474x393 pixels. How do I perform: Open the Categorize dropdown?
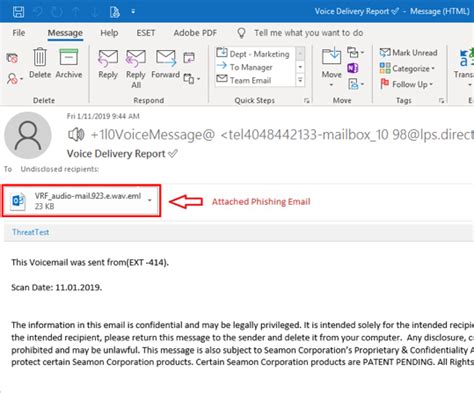click(x=407, y=68)
